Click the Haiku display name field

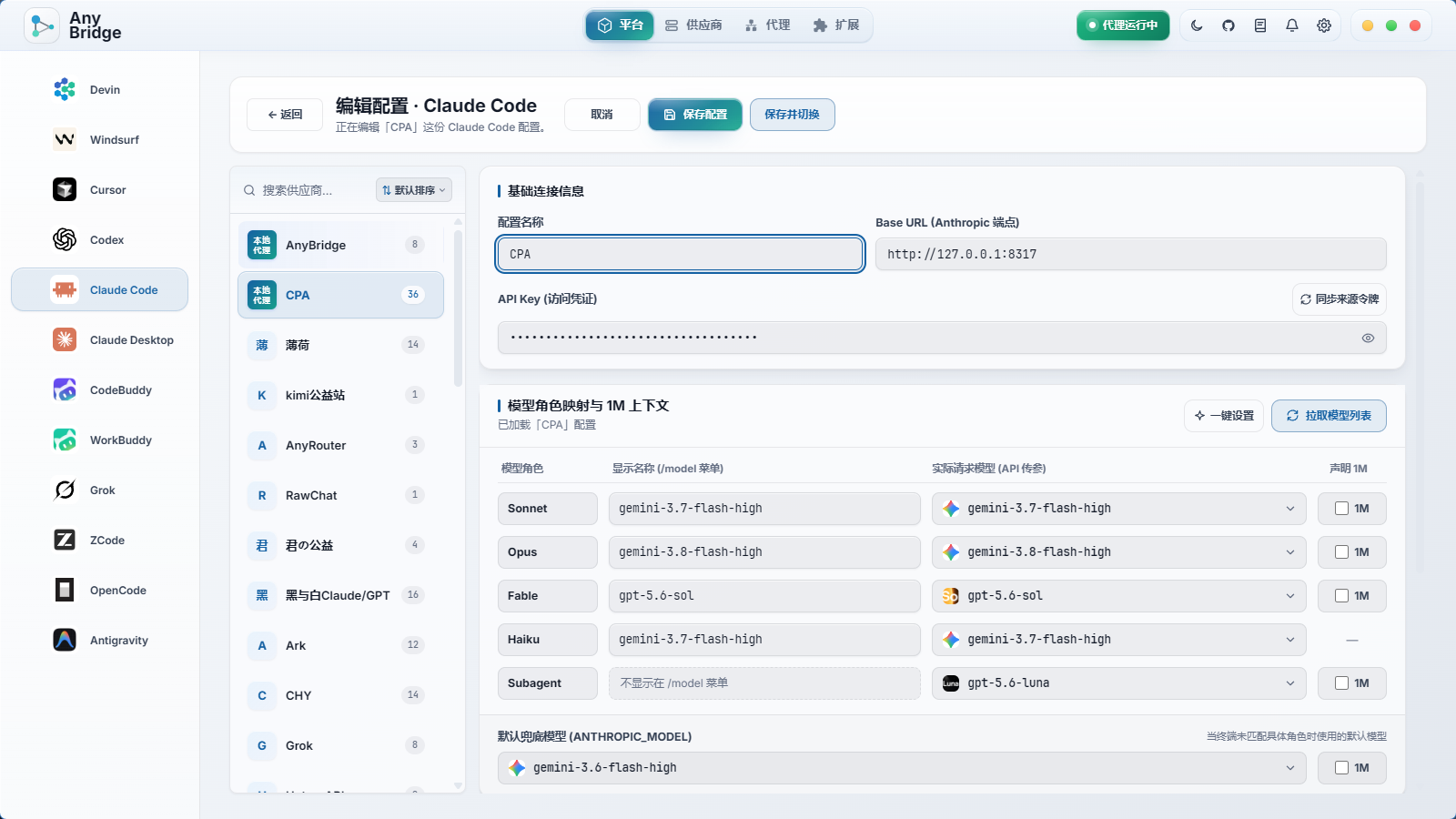coord(764,640)
